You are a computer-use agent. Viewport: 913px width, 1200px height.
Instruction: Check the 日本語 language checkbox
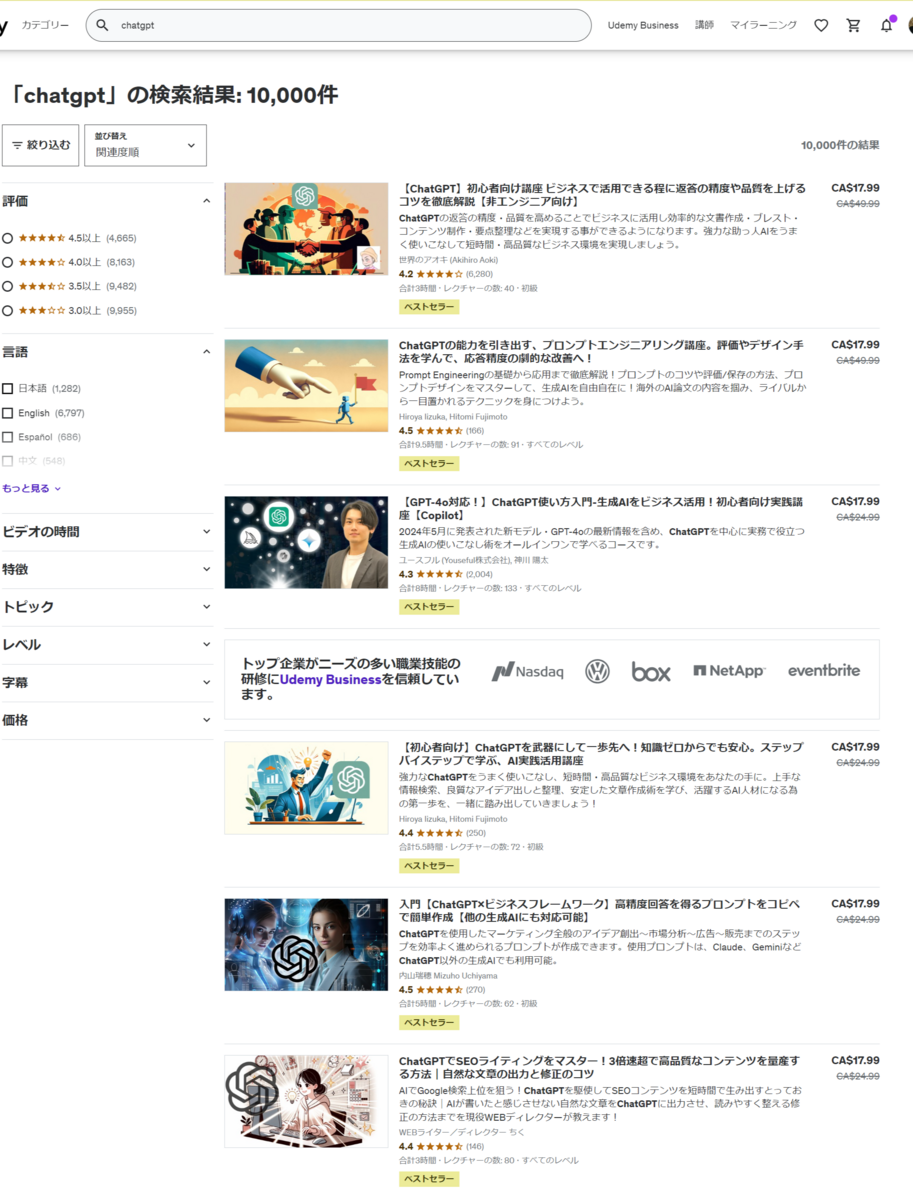[x=8, y=388]
